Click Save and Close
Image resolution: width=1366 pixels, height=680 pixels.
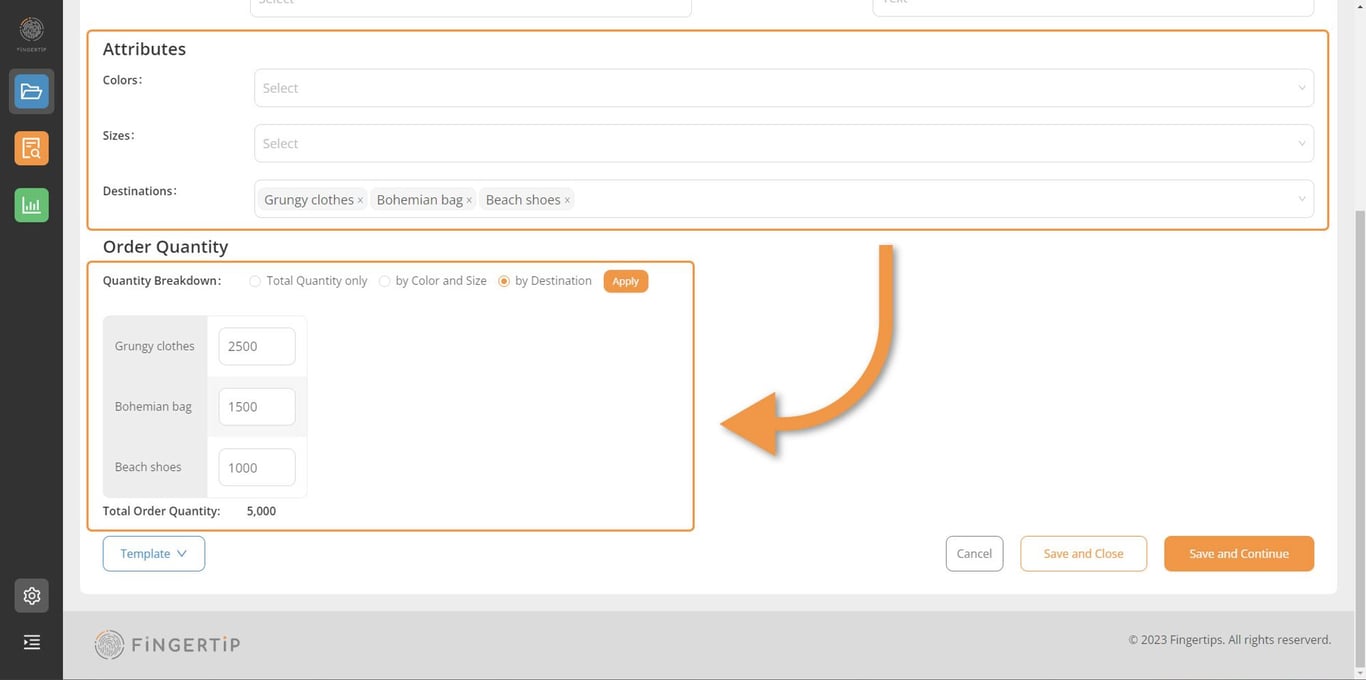tap(1083, 554)
